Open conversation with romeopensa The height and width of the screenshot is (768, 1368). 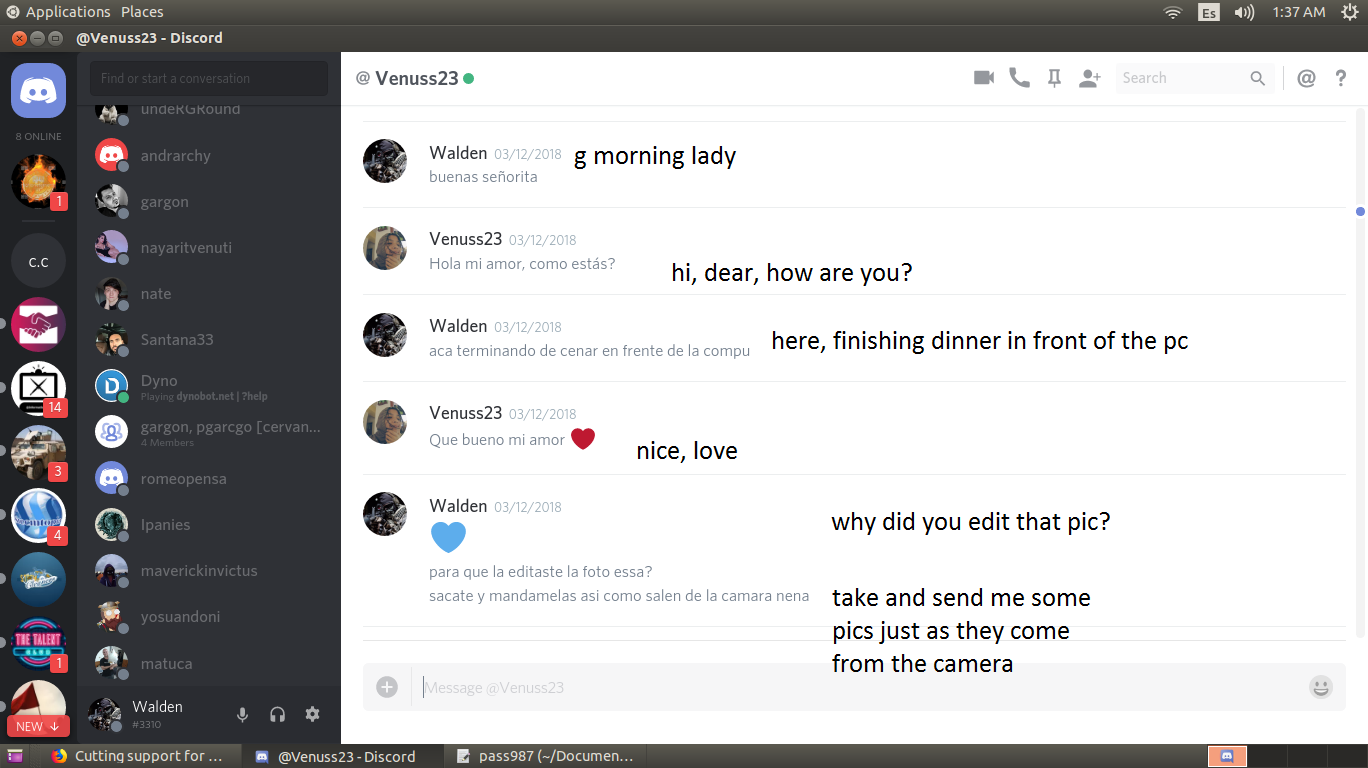coord(208,478)
